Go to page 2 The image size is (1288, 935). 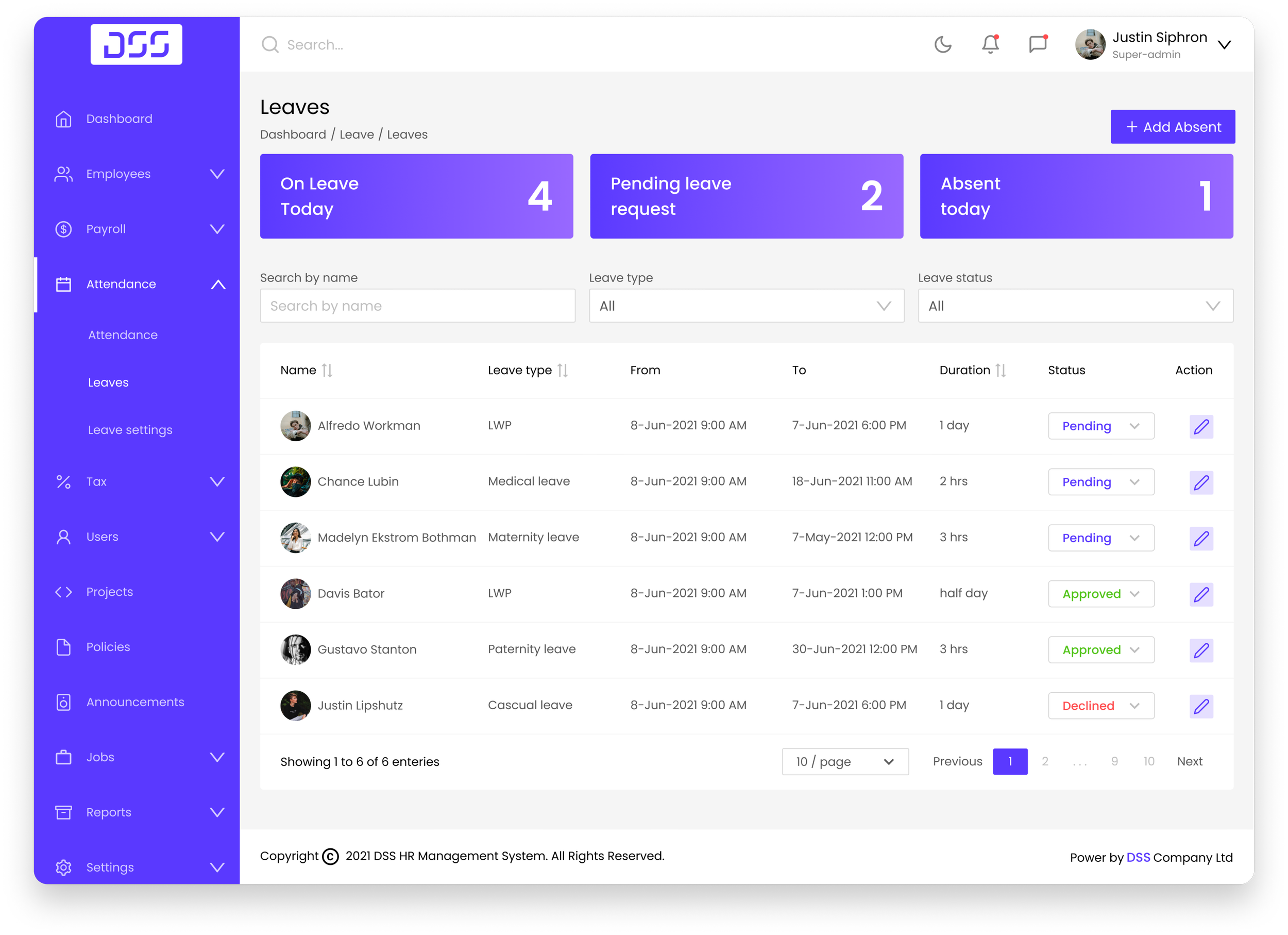point(1045,761)
